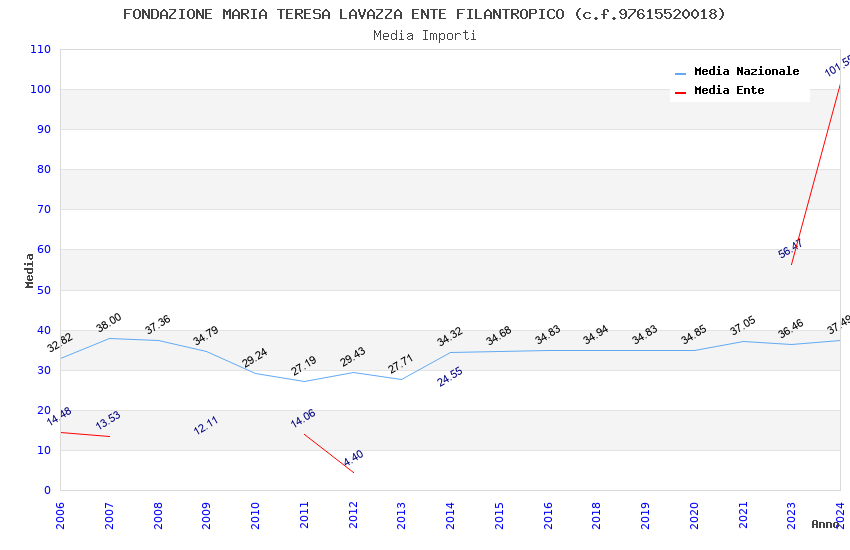Click the national data label 27.71
The height and width of the screenshot is (550, 850).
[x=401, y=364]
